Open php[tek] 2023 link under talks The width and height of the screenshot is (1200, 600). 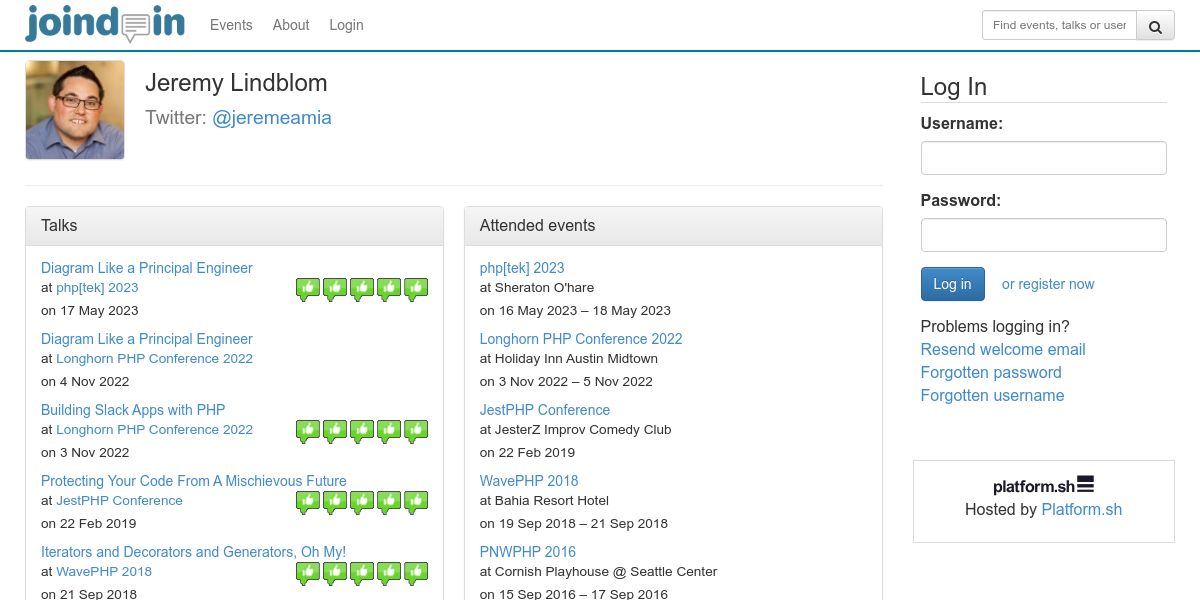[x=97, y=287]
